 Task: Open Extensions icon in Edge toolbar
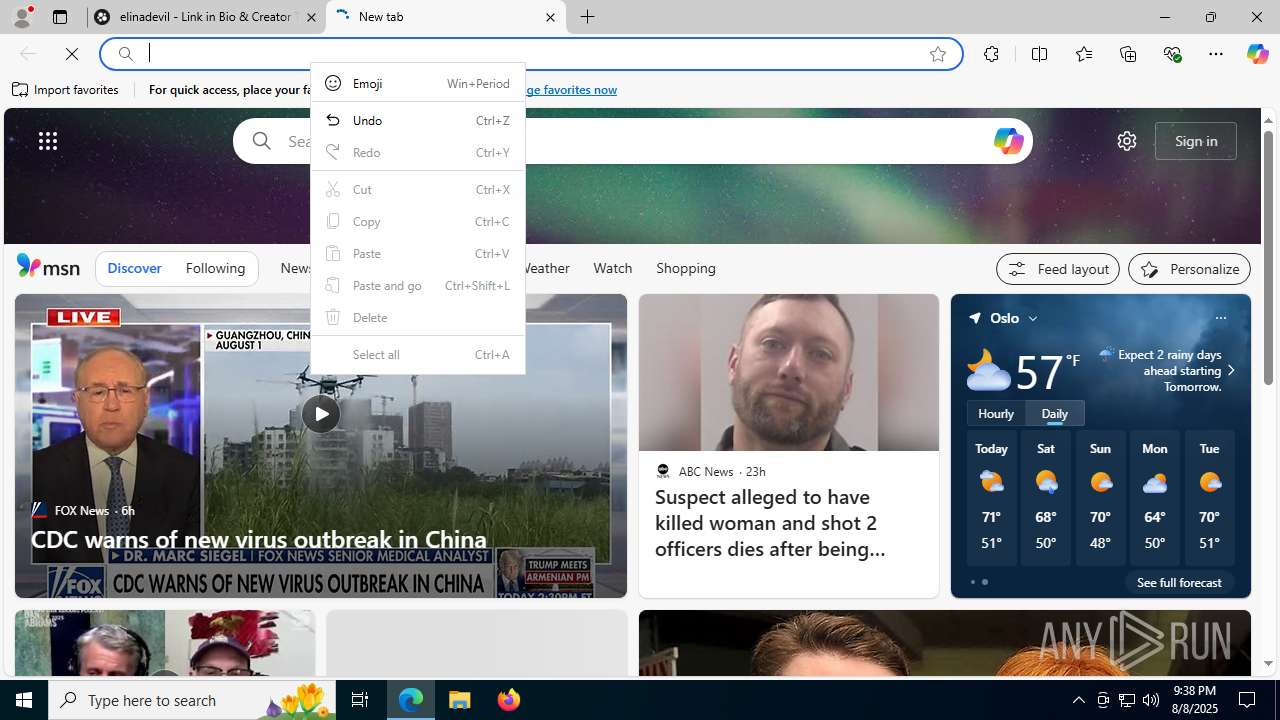click(991, 54)
